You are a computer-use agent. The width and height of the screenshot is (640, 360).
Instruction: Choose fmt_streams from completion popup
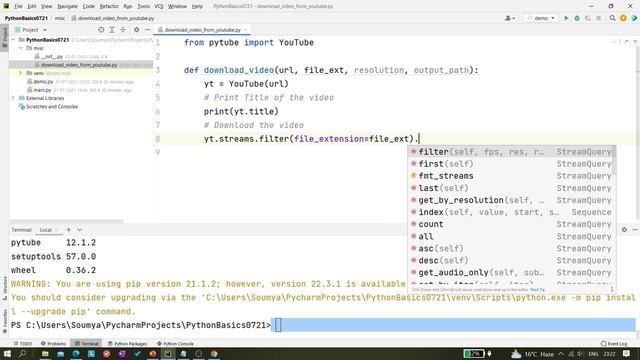click(511, 176)
